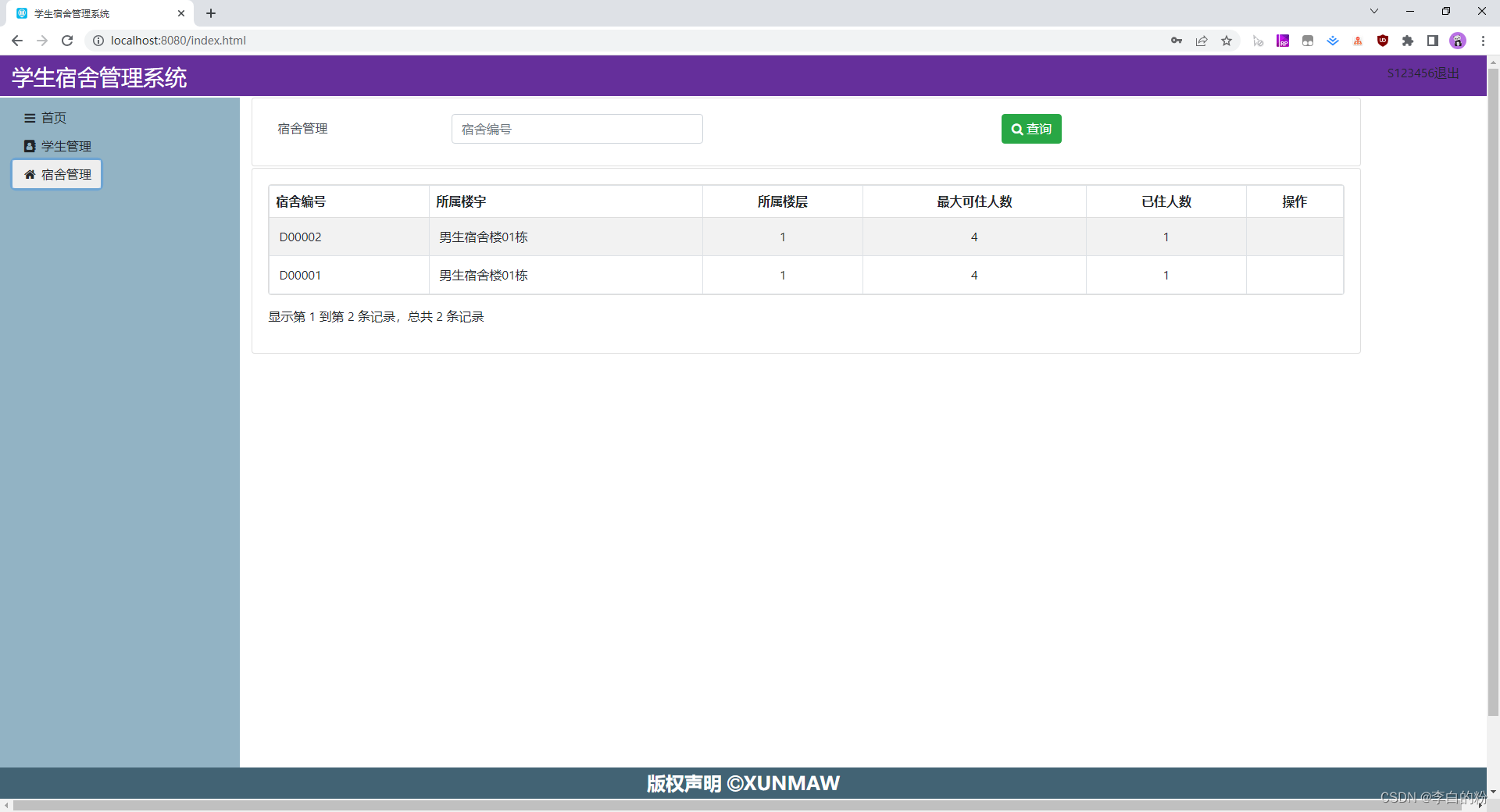
Task: Click the home icon beside 宿舍管理
Action: 30,174
